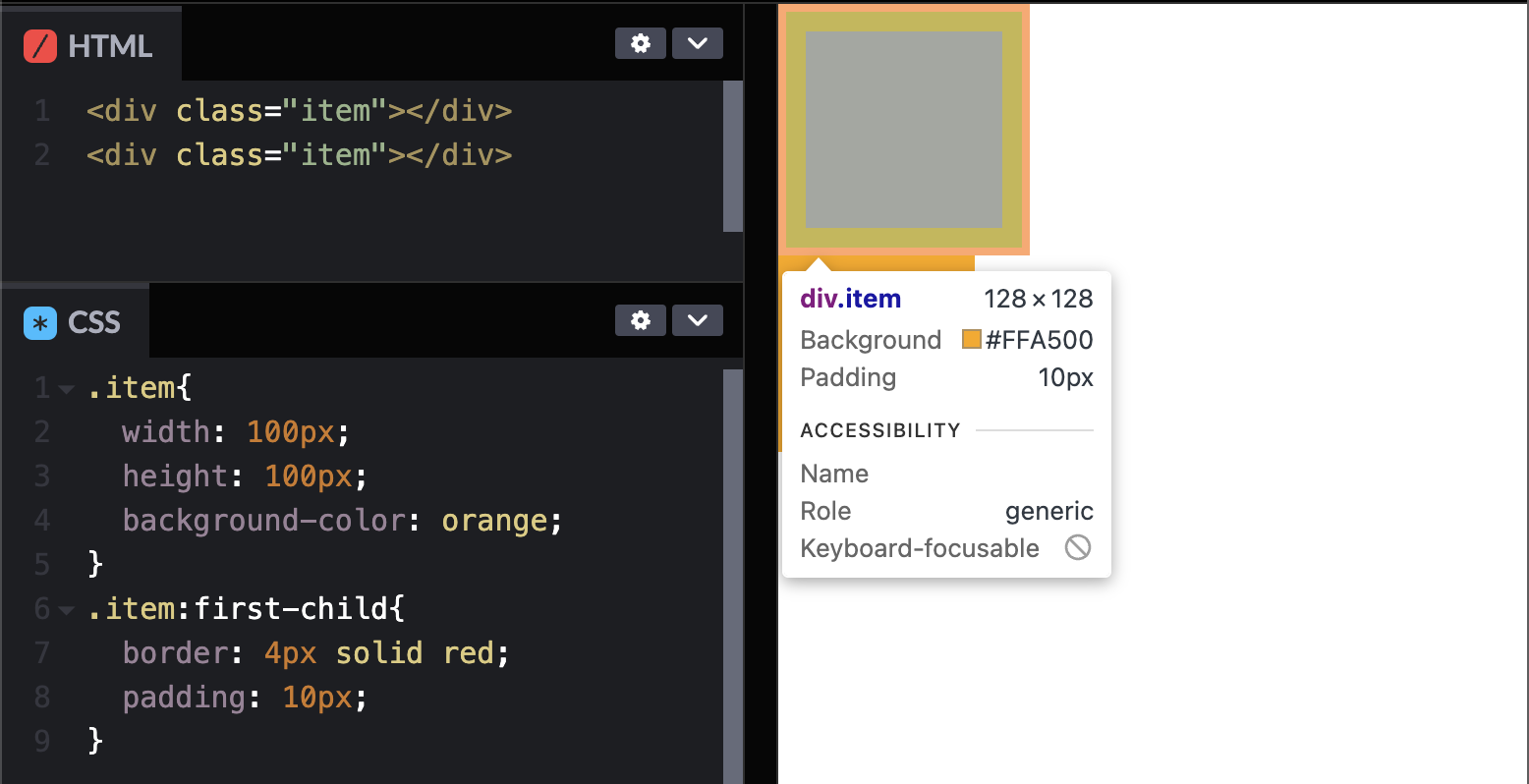Click the div.item selector label in tooltip
Image resolution: width=1529 pixels, height=784 pixels.
click(x=850, y=299)
